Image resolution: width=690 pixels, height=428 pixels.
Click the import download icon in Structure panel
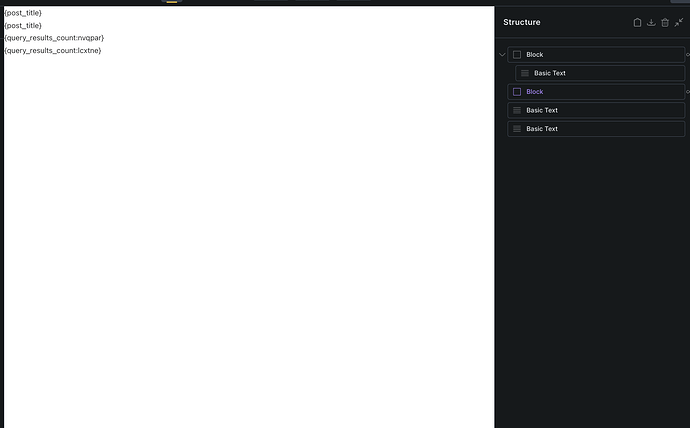pos(651,22)
